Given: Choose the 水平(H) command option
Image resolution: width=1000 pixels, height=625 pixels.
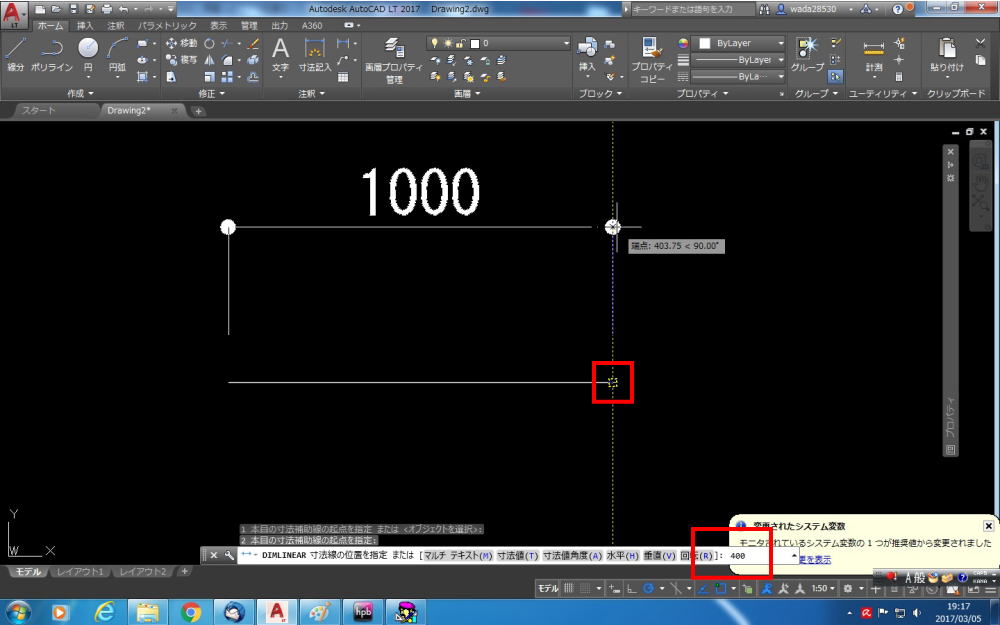Looking at the screenshot, I should coord(622,555).
